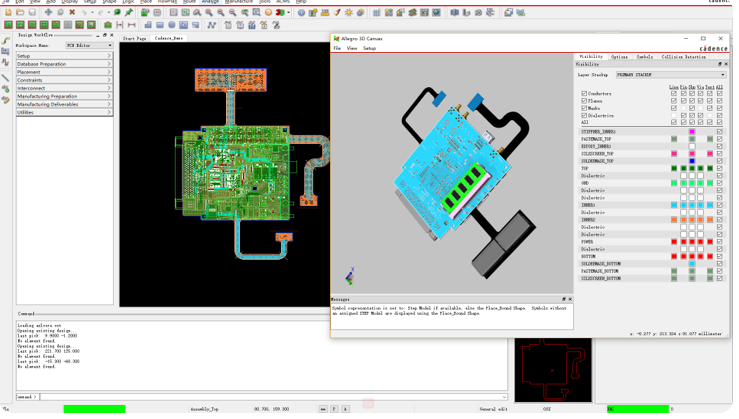Click the A button in status bar
Viewport: 739px width, 419px height.
345,409
